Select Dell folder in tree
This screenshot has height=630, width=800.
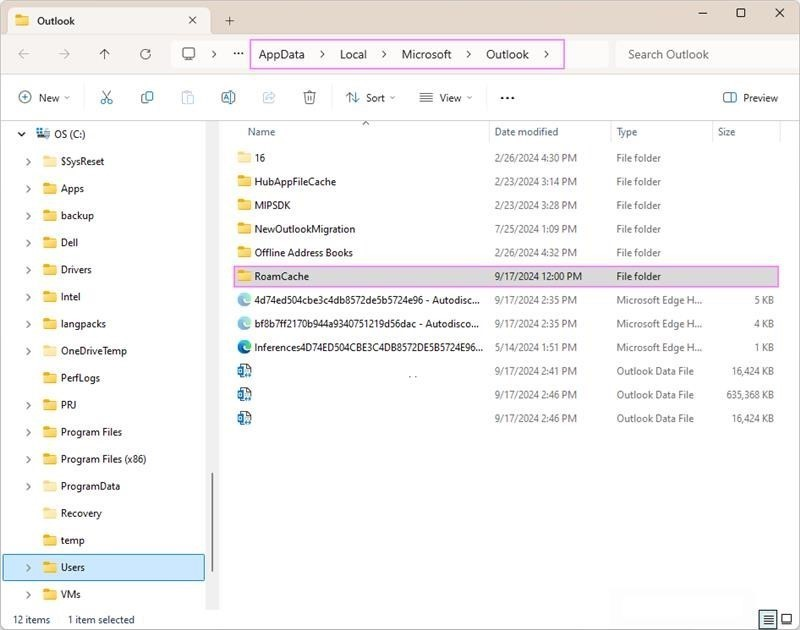(x=69, y=242)
